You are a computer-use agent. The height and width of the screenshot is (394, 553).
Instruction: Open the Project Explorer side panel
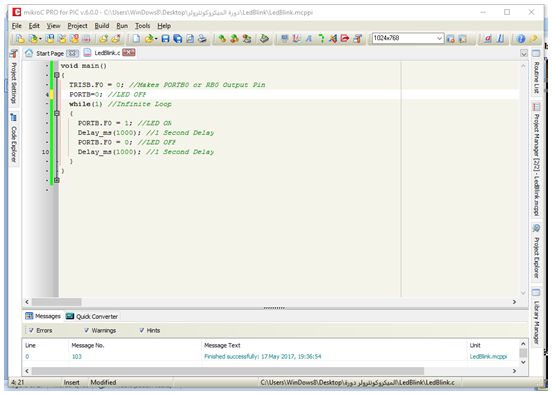pos(536,251)
